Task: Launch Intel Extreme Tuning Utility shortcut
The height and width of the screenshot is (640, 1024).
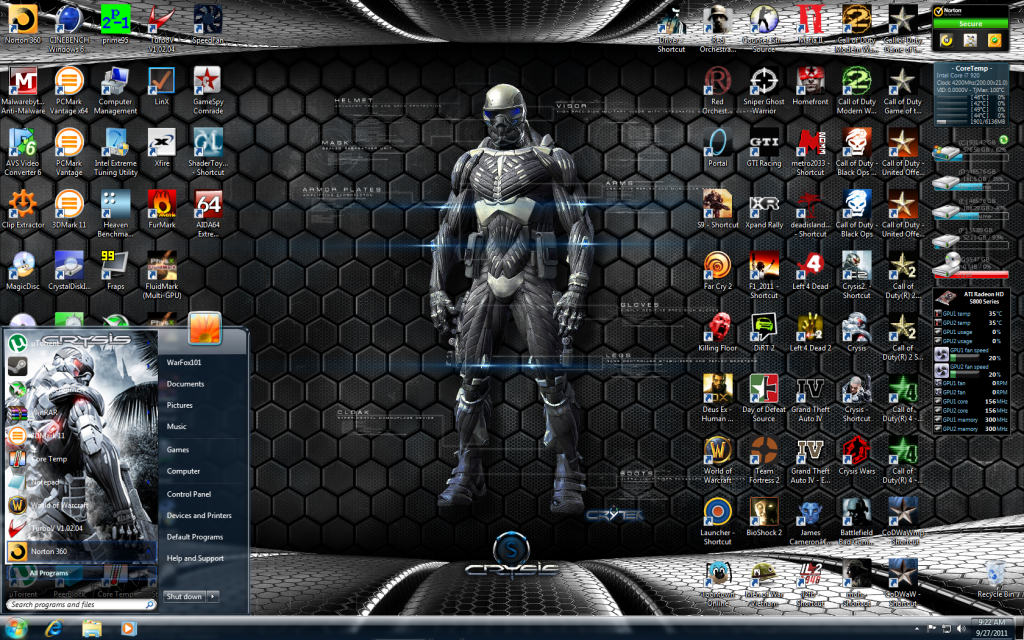Action: click(x=115, y=152)
